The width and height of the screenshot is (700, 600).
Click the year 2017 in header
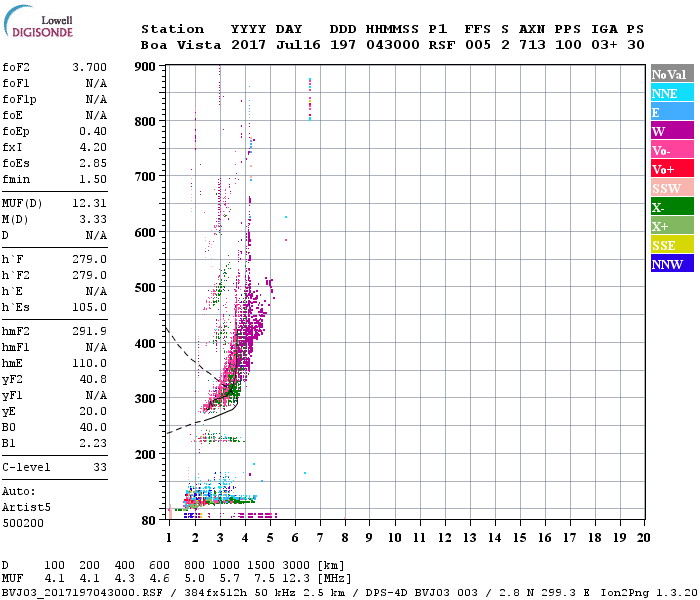(248, 45)
